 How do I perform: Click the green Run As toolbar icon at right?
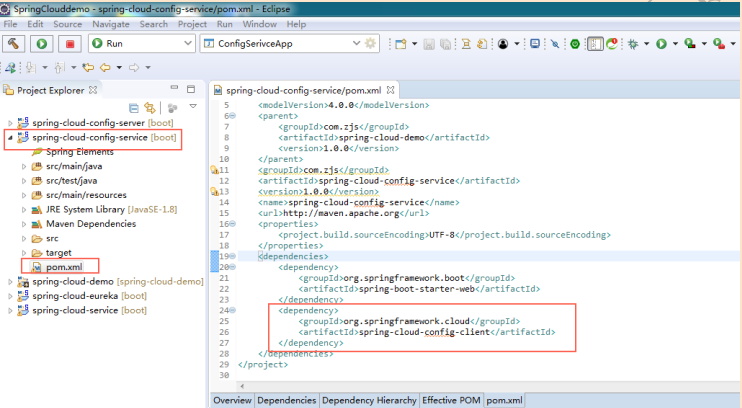(661, 44)
